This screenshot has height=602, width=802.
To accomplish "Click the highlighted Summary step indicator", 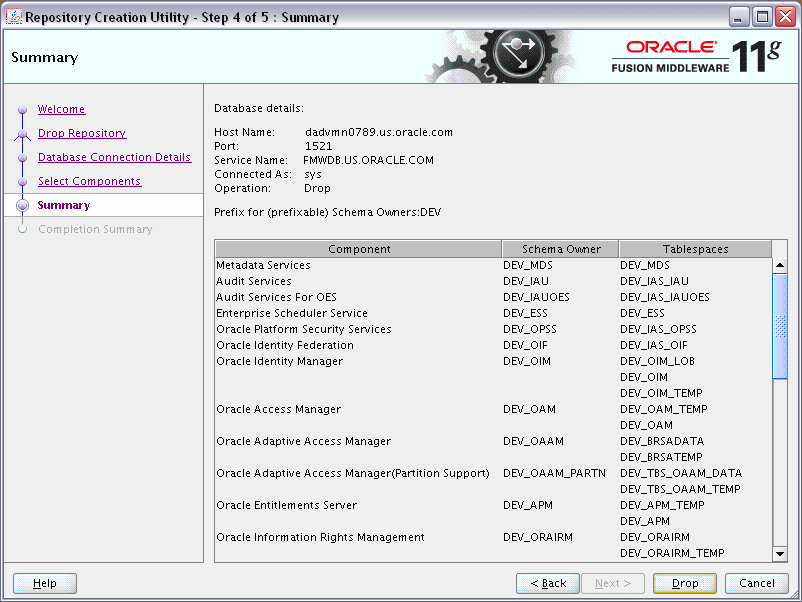I will pyautogui.click(x=23, y=205).
